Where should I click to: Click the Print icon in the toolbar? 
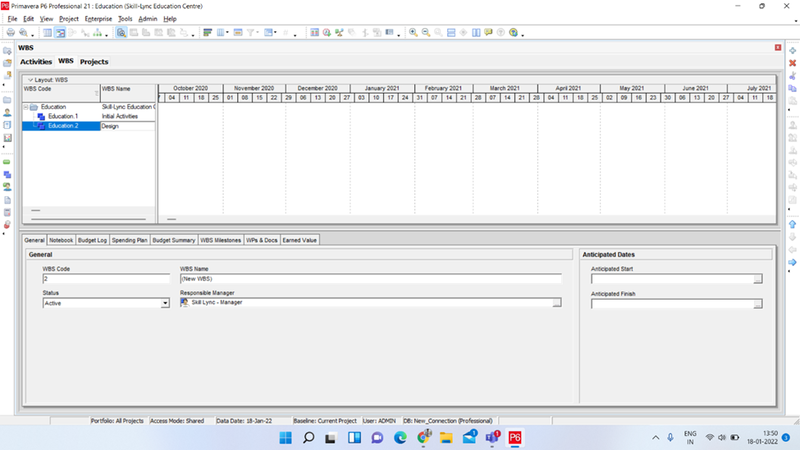pyautogui.click(x=10, y=33)
